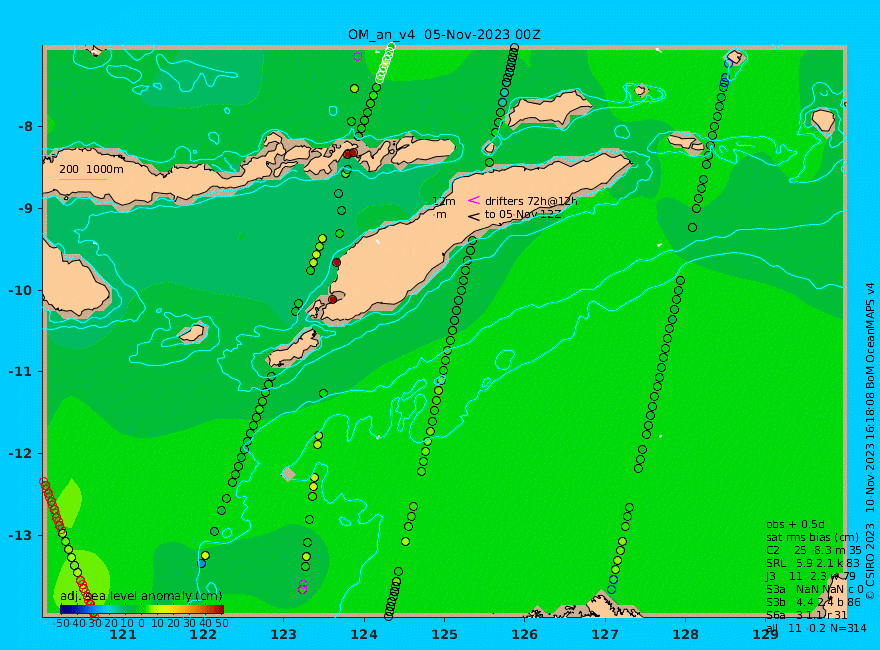Select the SRL satellite statistics row

[813, 563]
